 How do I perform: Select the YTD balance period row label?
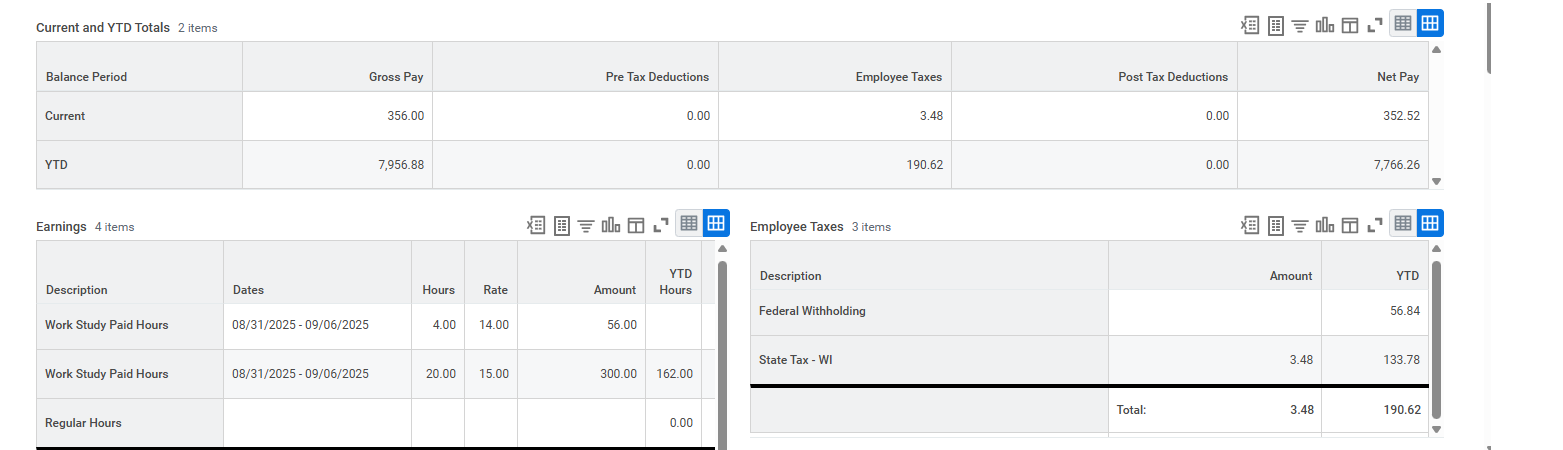55,165
